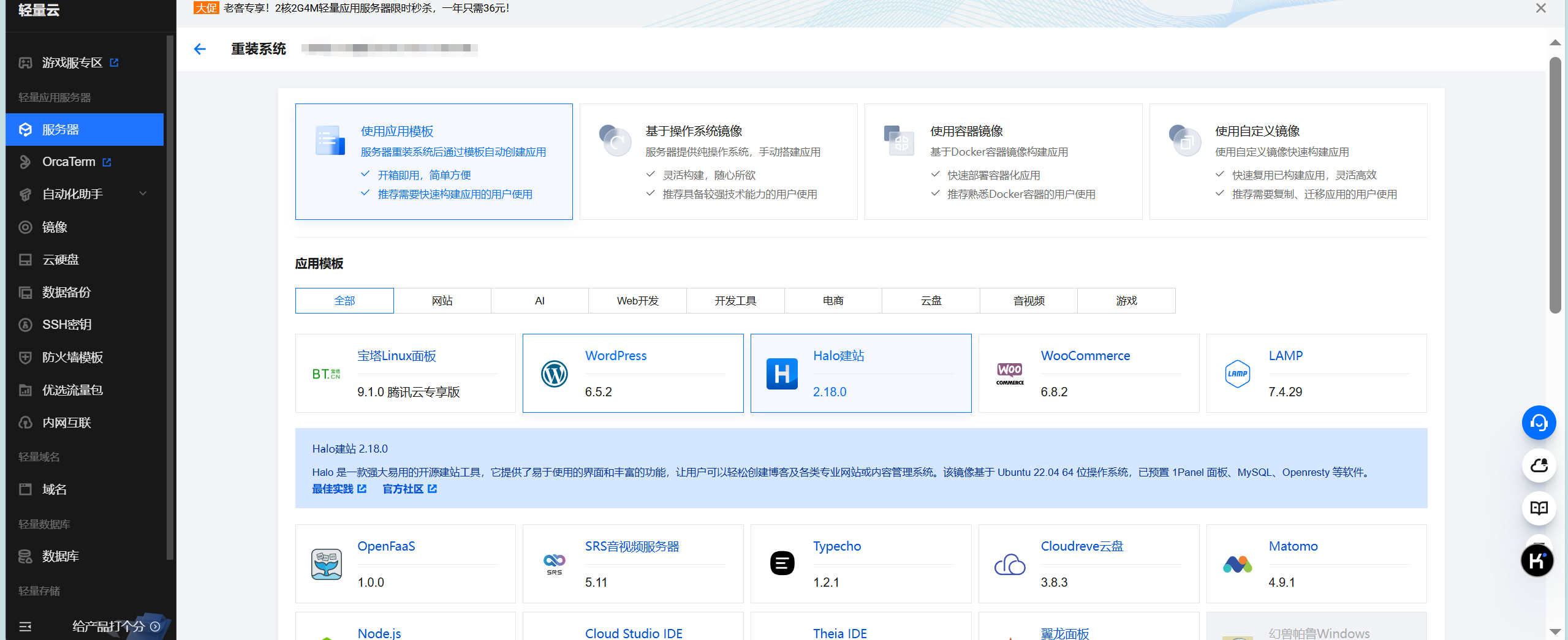
Task: Choose the Typecho template card
Action: 861,564
